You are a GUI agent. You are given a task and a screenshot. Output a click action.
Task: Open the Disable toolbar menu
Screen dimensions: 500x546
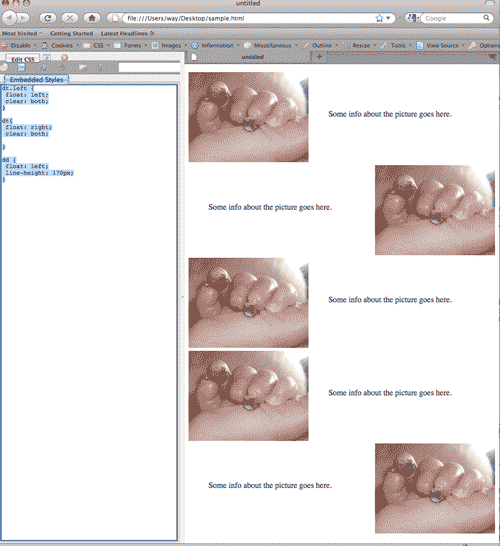pos(19,45)
